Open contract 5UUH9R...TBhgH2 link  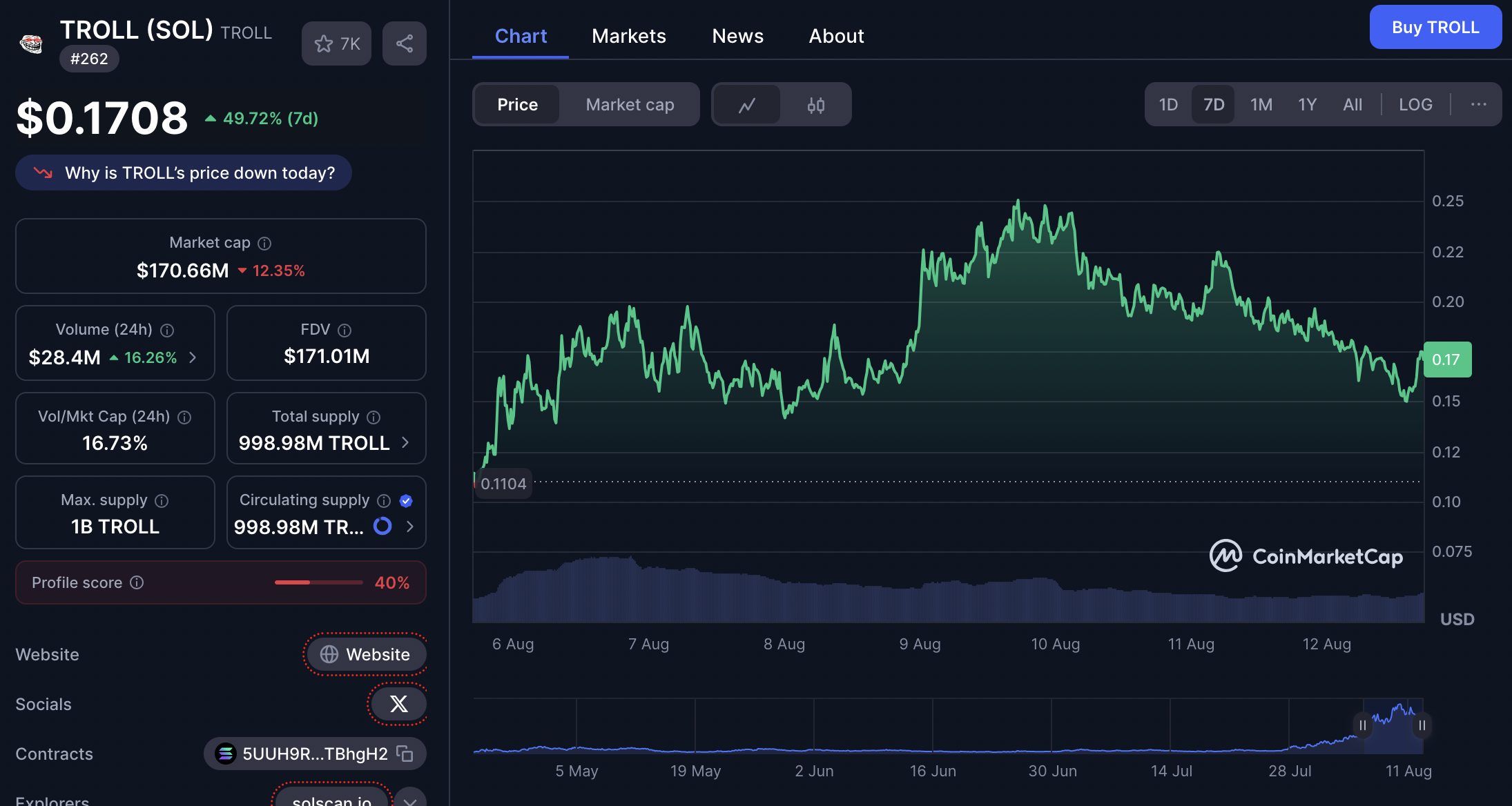pos(315,754)
